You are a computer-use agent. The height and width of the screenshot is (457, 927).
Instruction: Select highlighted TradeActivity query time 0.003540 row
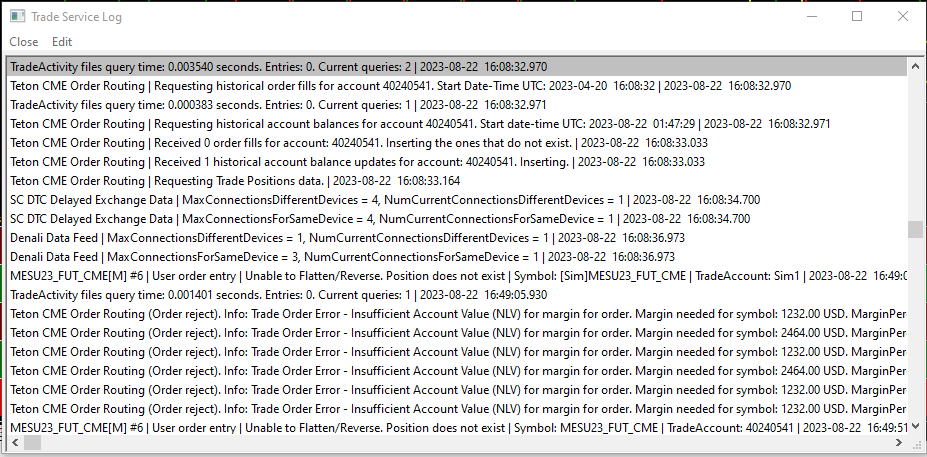(456, 67)
